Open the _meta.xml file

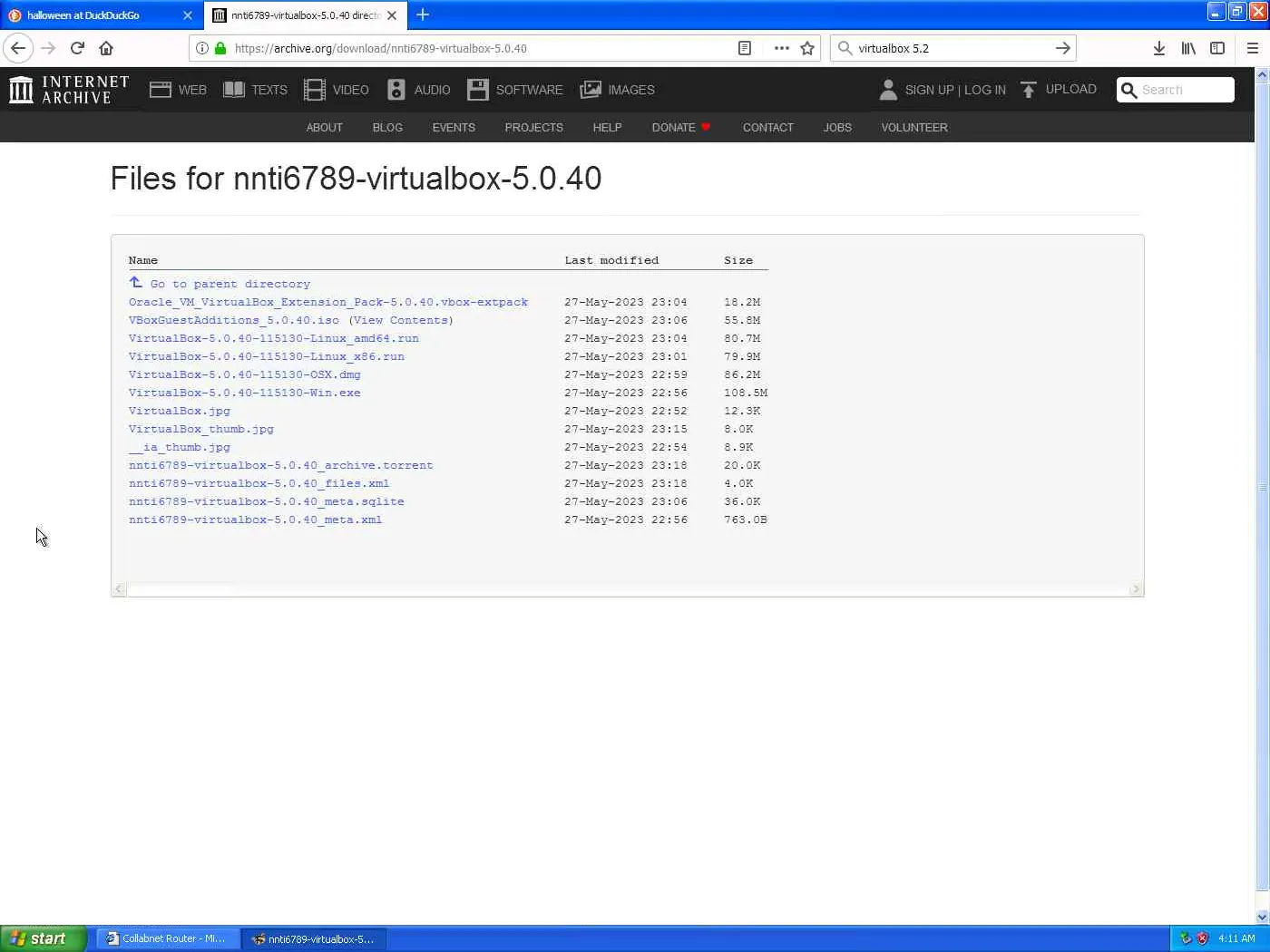tap(256, 520)
